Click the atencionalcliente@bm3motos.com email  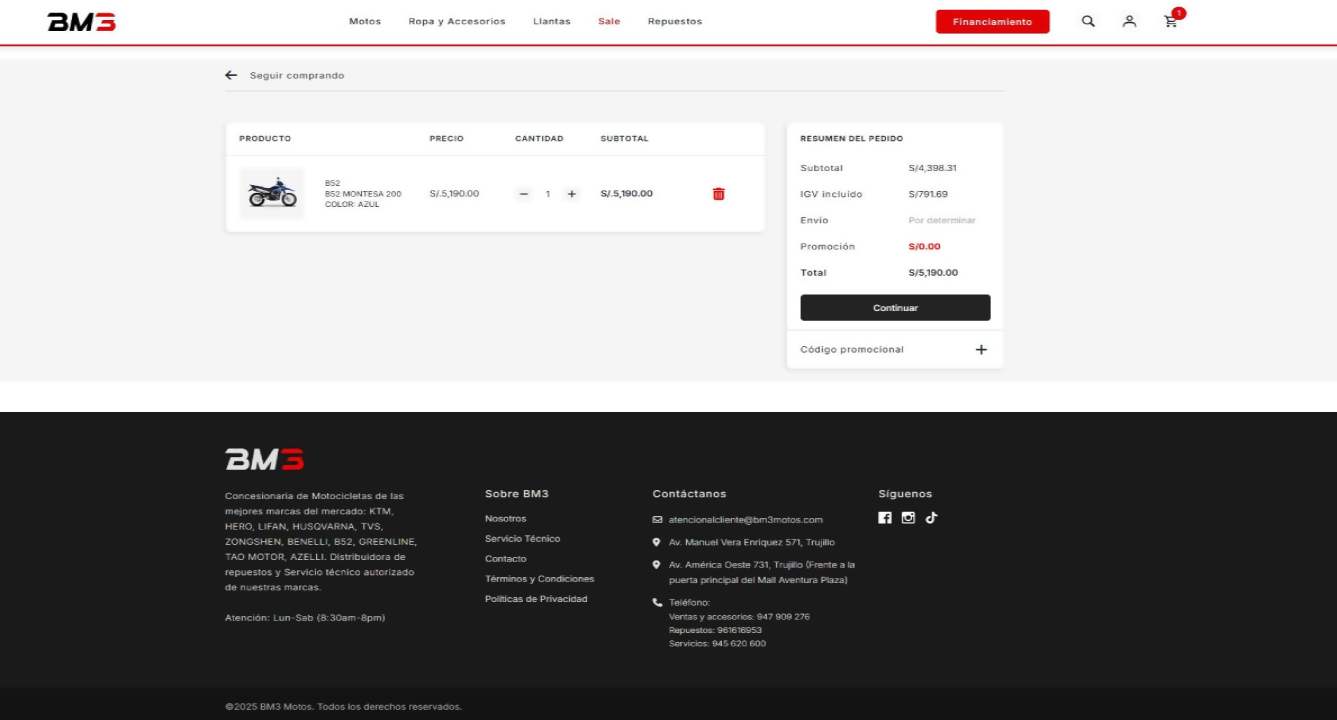click(745, 520)
